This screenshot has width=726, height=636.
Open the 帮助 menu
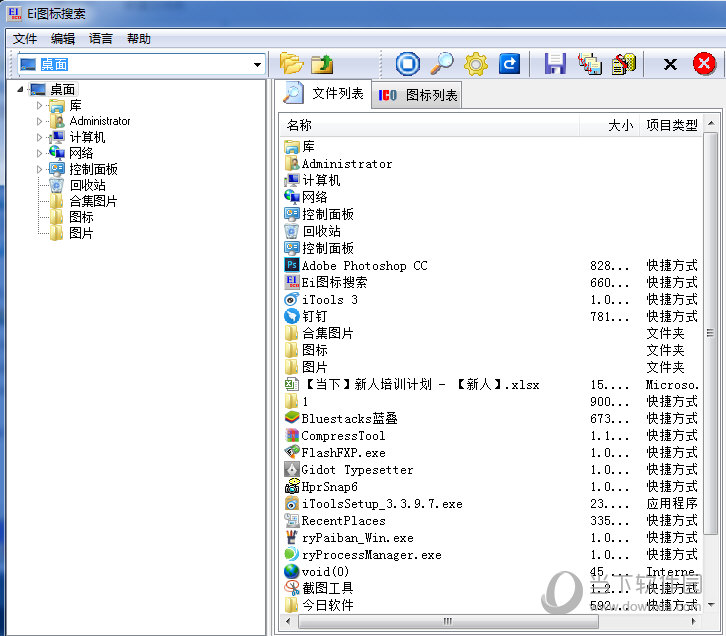pos(139,38)
